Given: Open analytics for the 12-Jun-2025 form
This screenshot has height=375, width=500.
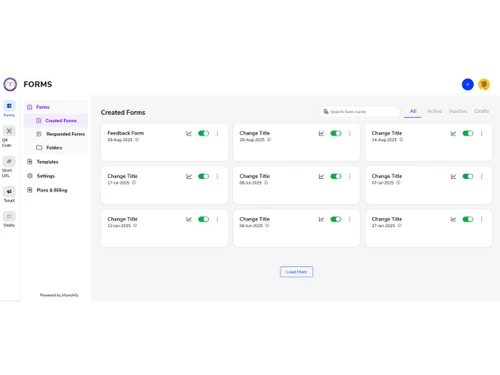Looking at the screenshot, I should pyautogui.click(x=189, y=219).
